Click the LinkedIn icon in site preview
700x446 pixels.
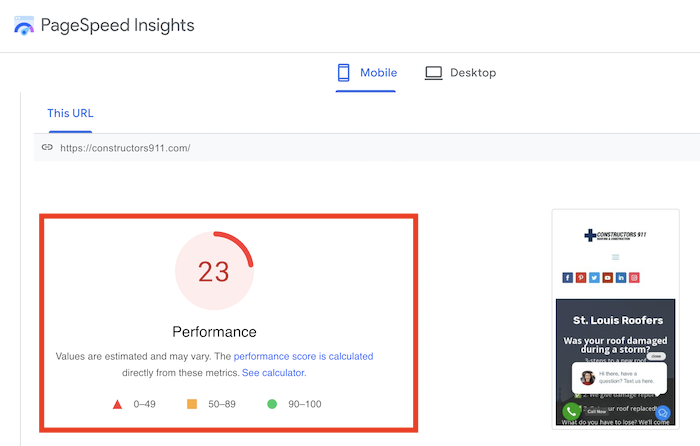click(x=621, y=277)
